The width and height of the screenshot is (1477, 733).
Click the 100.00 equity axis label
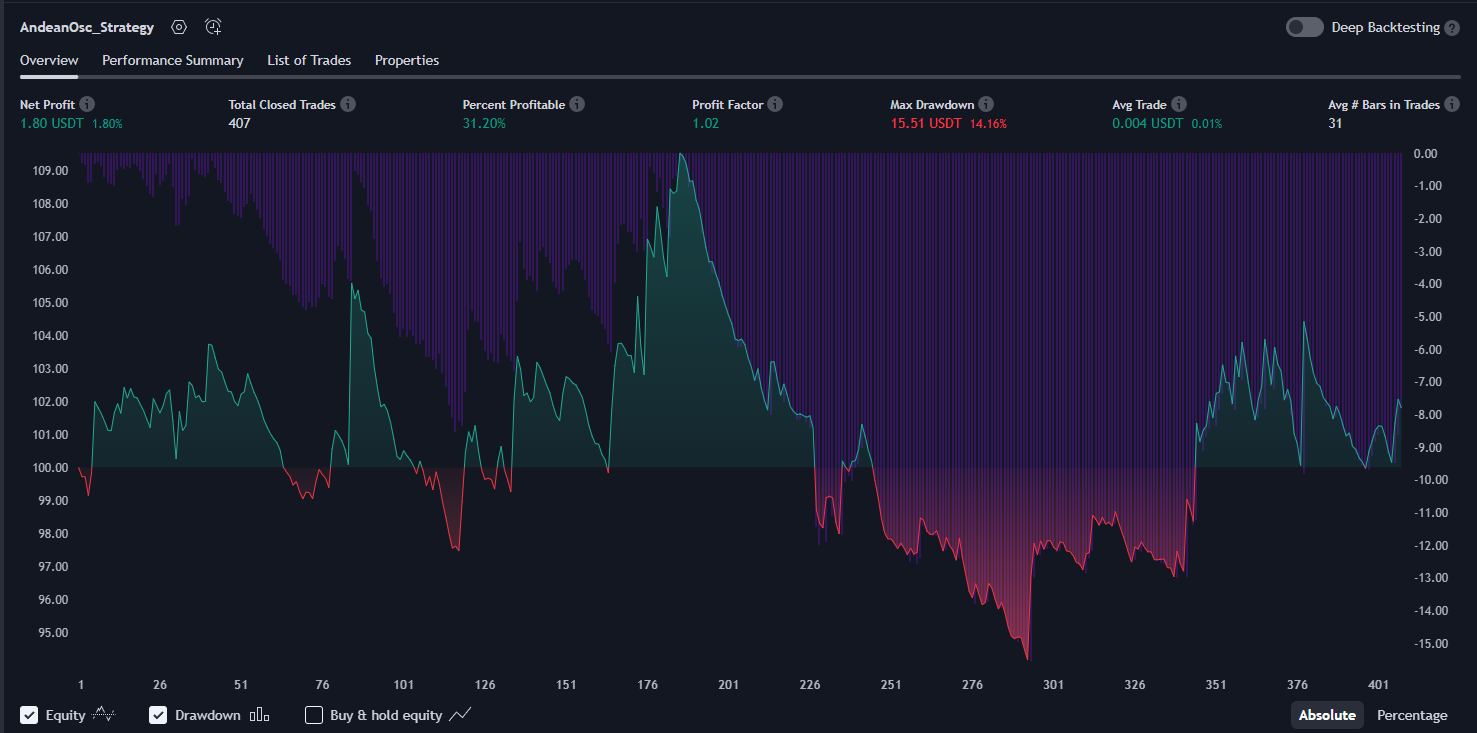pos(51,468)
